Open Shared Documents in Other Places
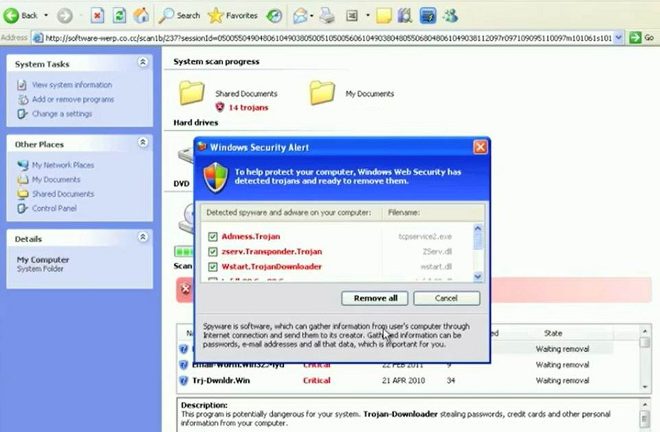Image resolution: width=660 pixels, height=432 pixels. (x=63, y=194)
